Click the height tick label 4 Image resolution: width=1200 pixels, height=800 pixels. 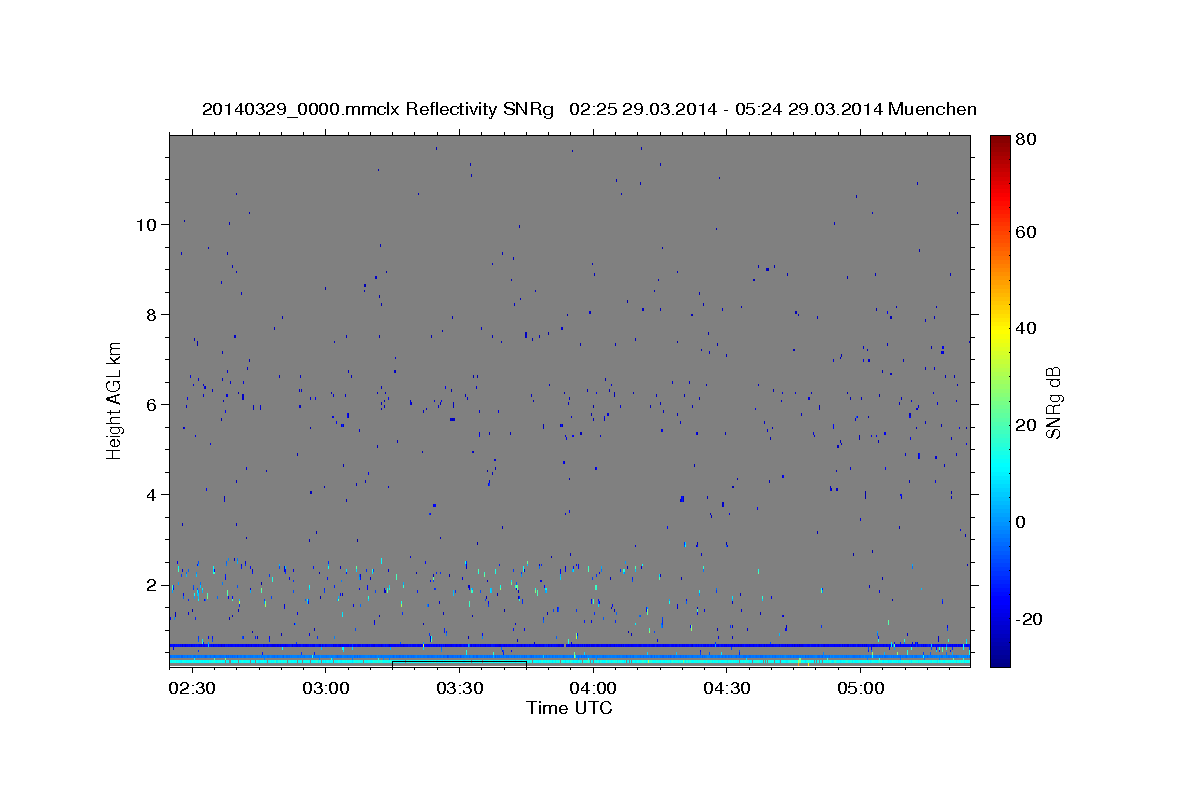(151, 494)
